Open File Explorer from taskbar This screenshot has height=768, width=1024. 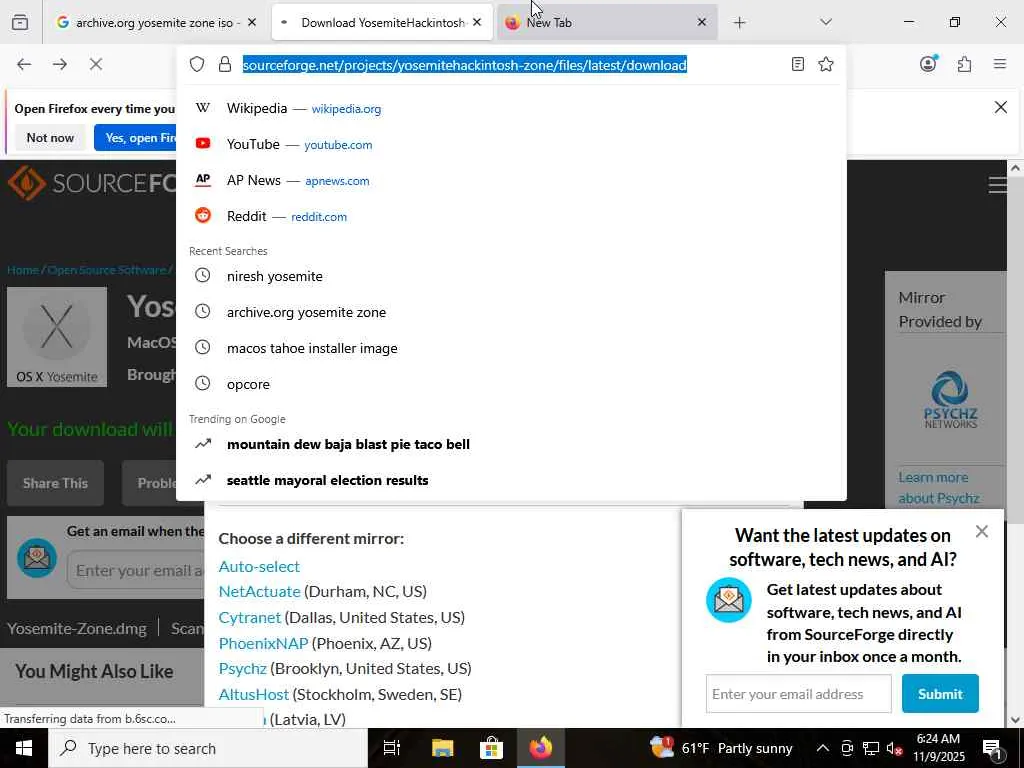[442, 748]
